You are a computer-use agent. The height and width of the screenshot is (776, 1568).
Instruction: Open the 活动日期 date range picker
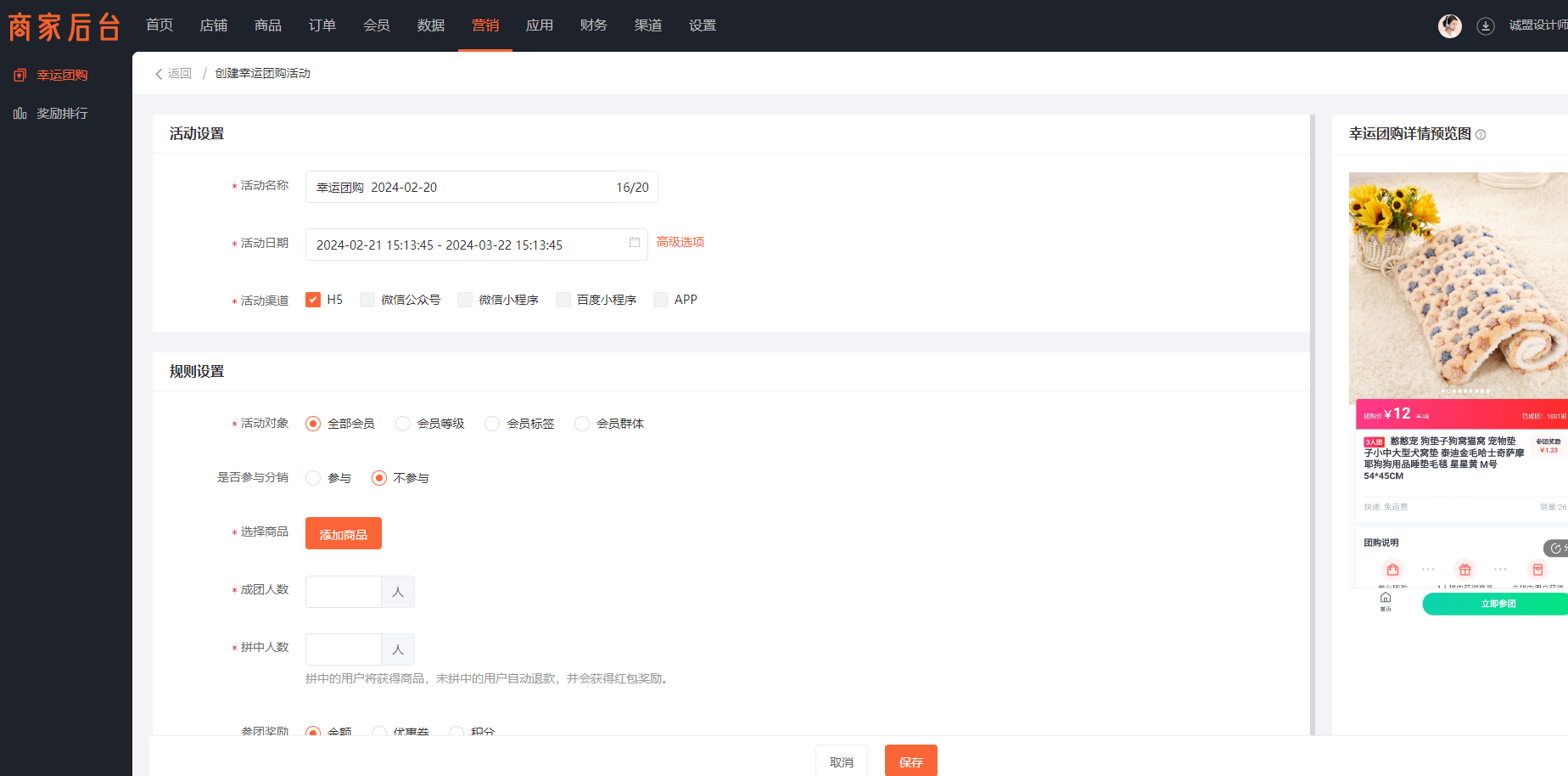coord(467,245)
